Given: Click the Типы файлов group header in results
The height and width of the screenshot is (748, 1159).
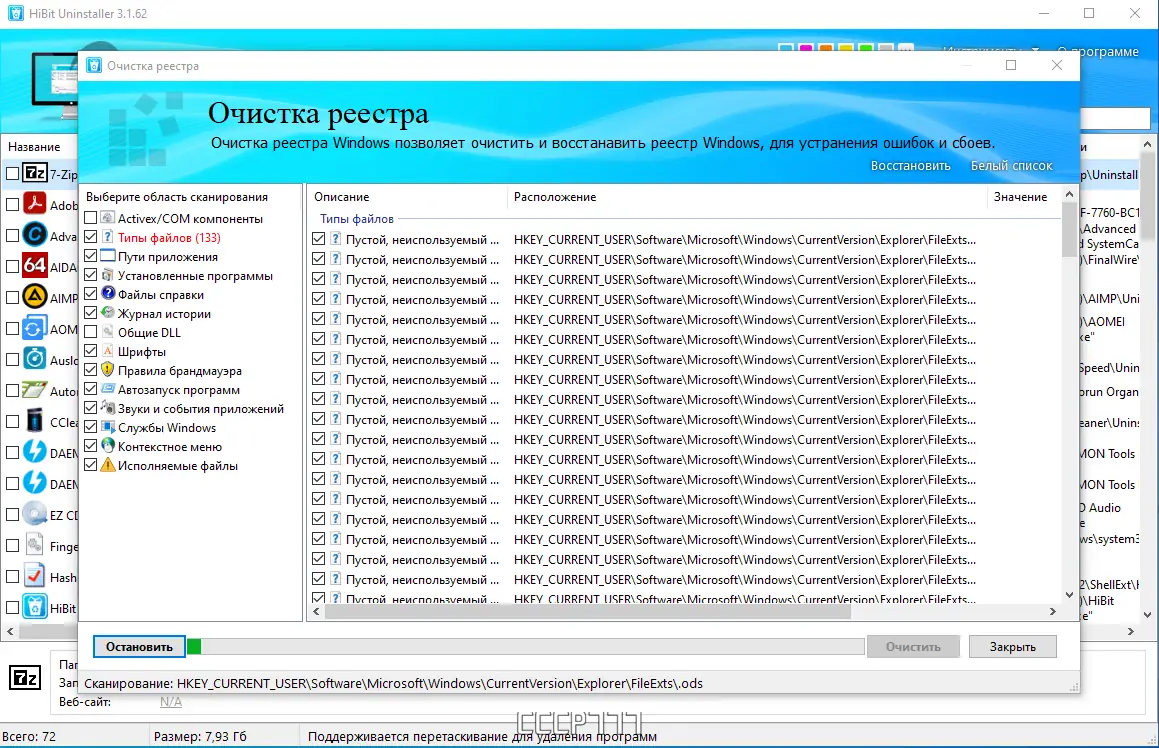Looking at the screenshot, I should tap(356, 219).
